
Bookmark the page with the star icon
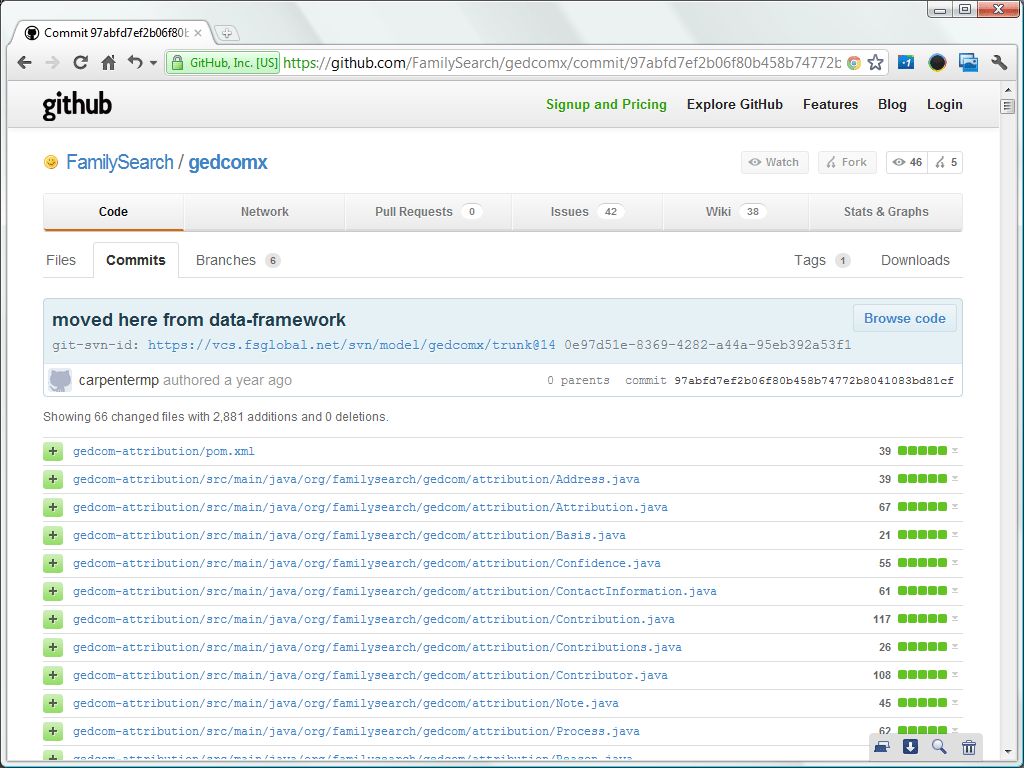[x=876, y=63]
